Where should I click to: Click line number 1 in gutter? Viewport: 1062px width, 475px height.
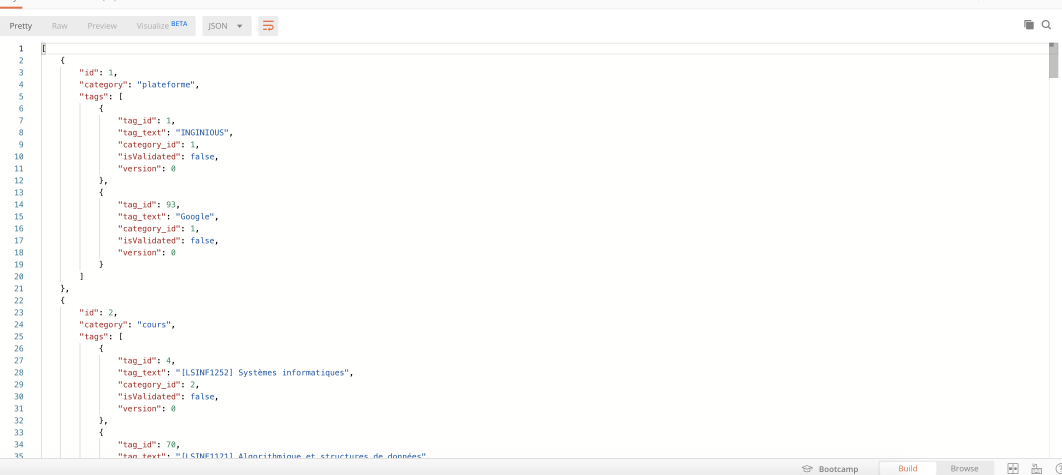click(x=21, y=49)
